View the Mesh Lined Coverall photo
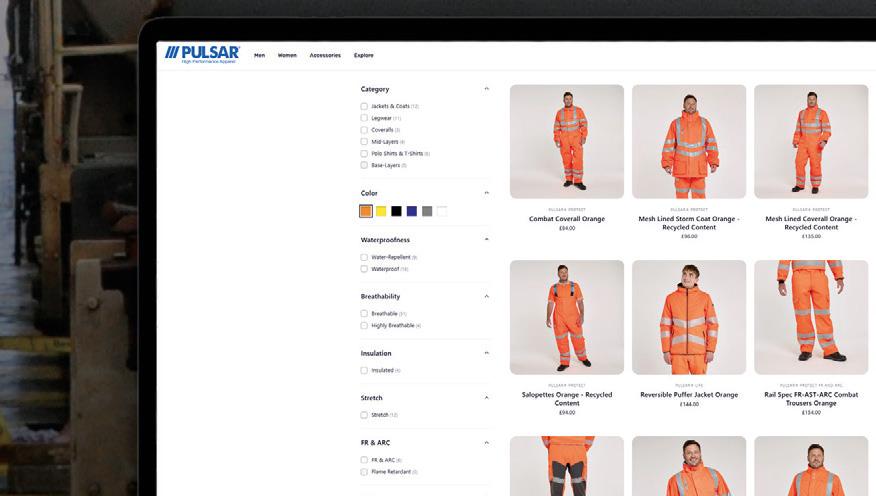Viewport: 876px width, 496px height. (x=811, y=141)
